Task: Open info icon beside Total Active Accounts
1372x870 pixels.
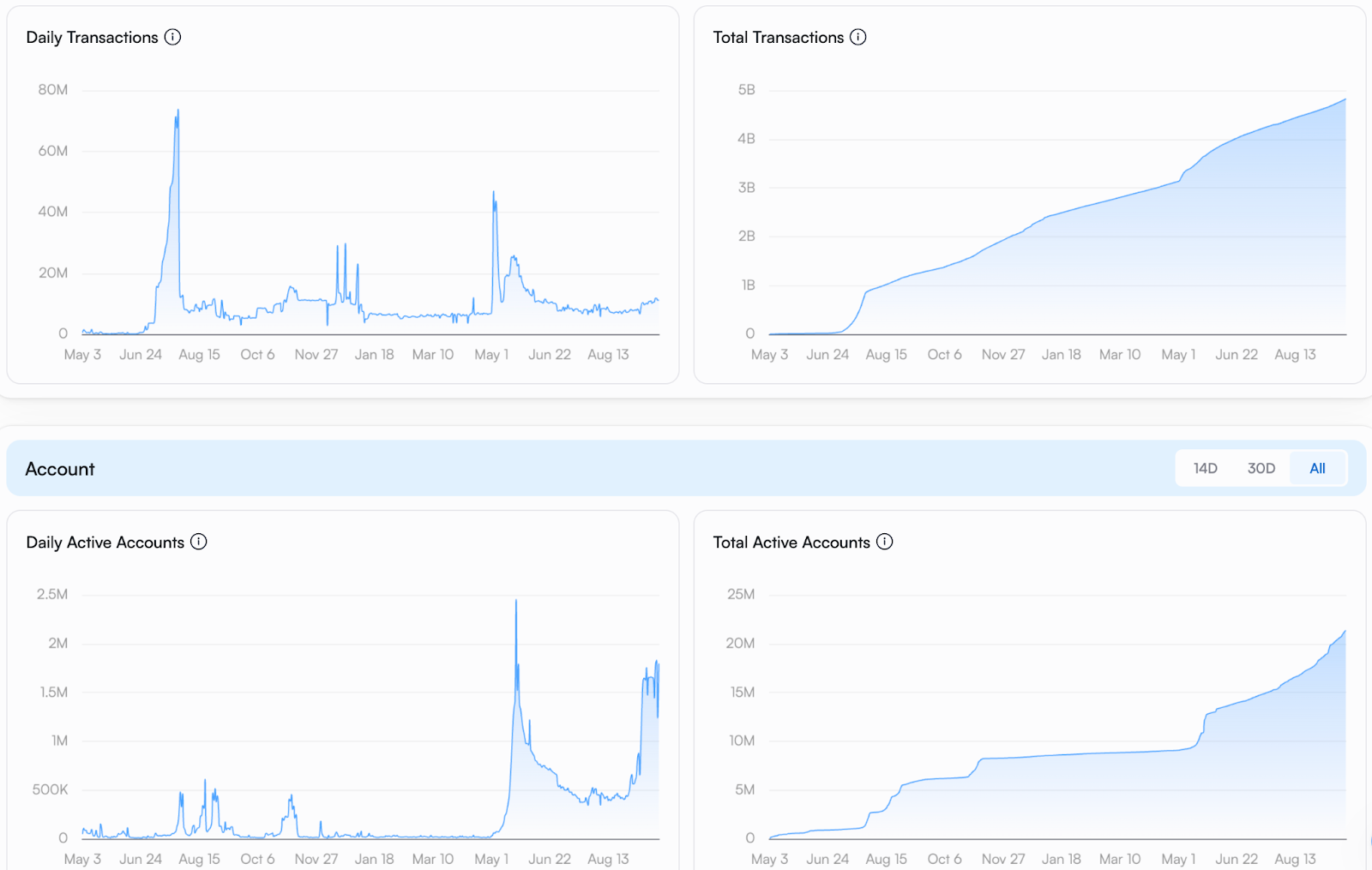Action: (x=884, y=542)
